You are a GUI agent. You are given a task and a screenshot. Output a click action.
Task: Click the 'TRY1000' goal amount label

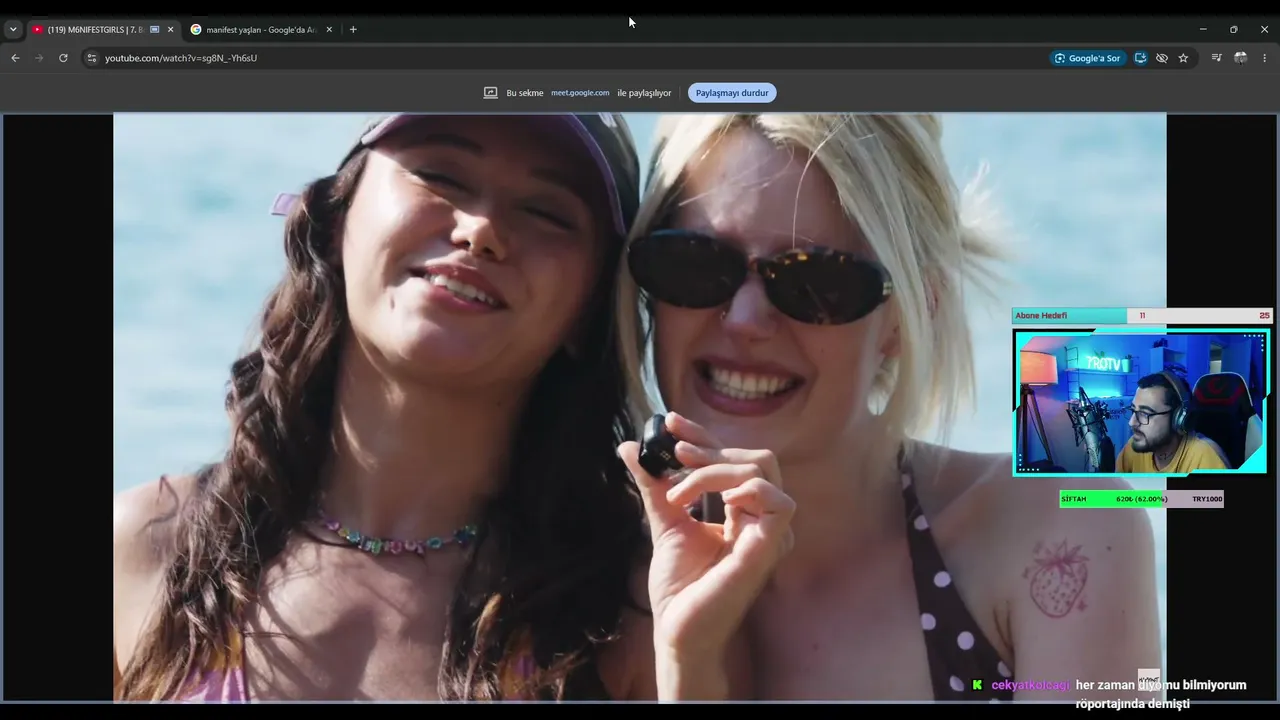coord(1207,499)
